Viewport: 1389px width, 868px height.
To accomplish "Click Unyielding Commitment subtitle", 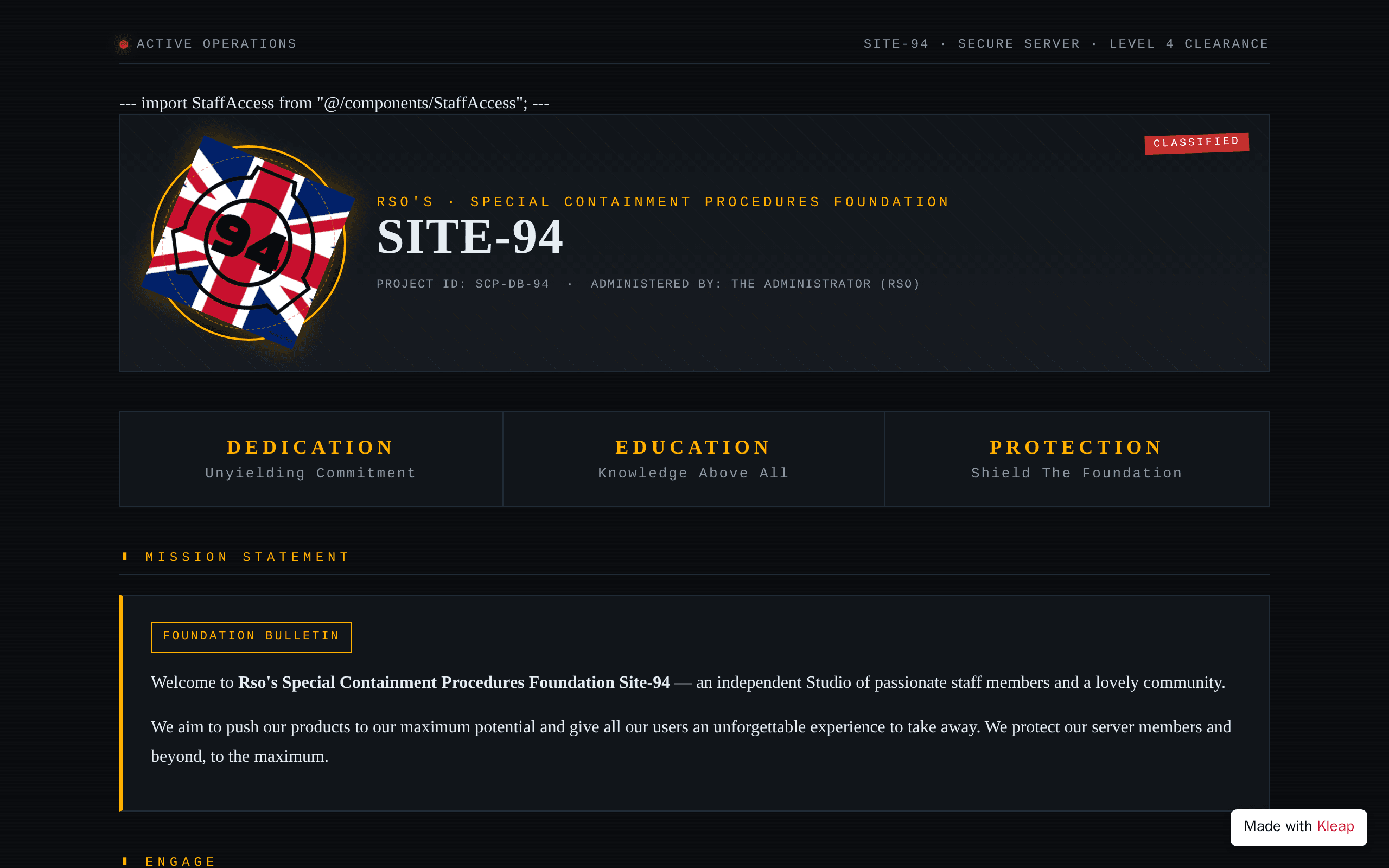I will coord(310,474).
